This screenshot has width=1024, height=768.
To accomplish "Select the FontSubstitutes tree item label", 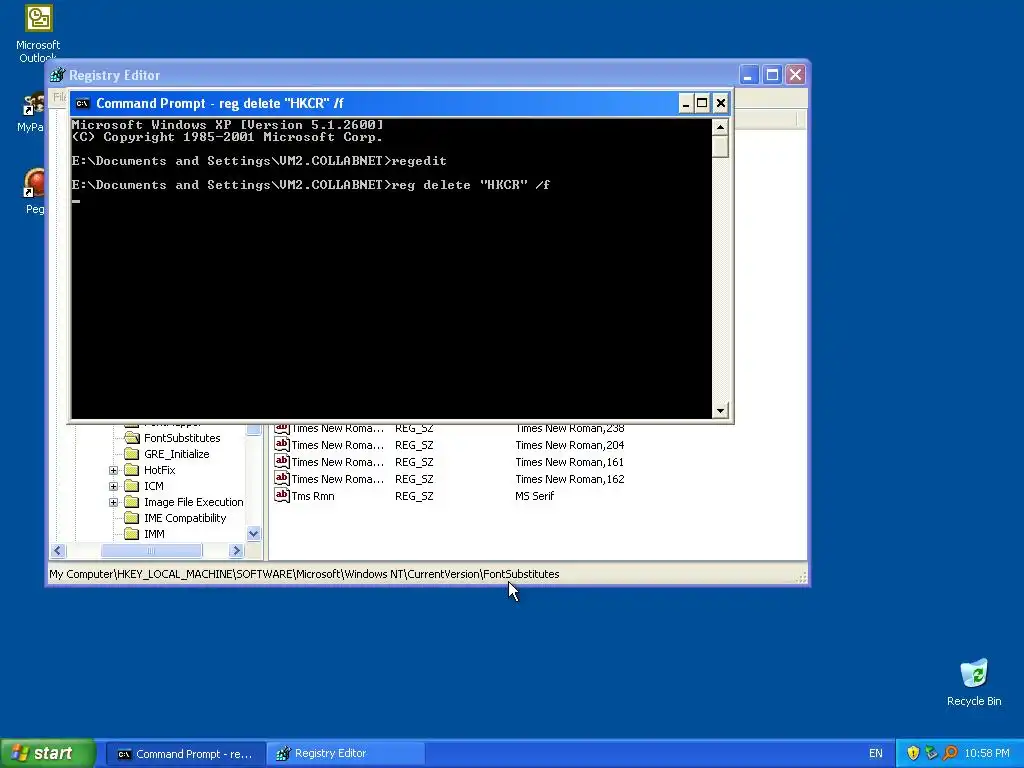I will 182,438.
